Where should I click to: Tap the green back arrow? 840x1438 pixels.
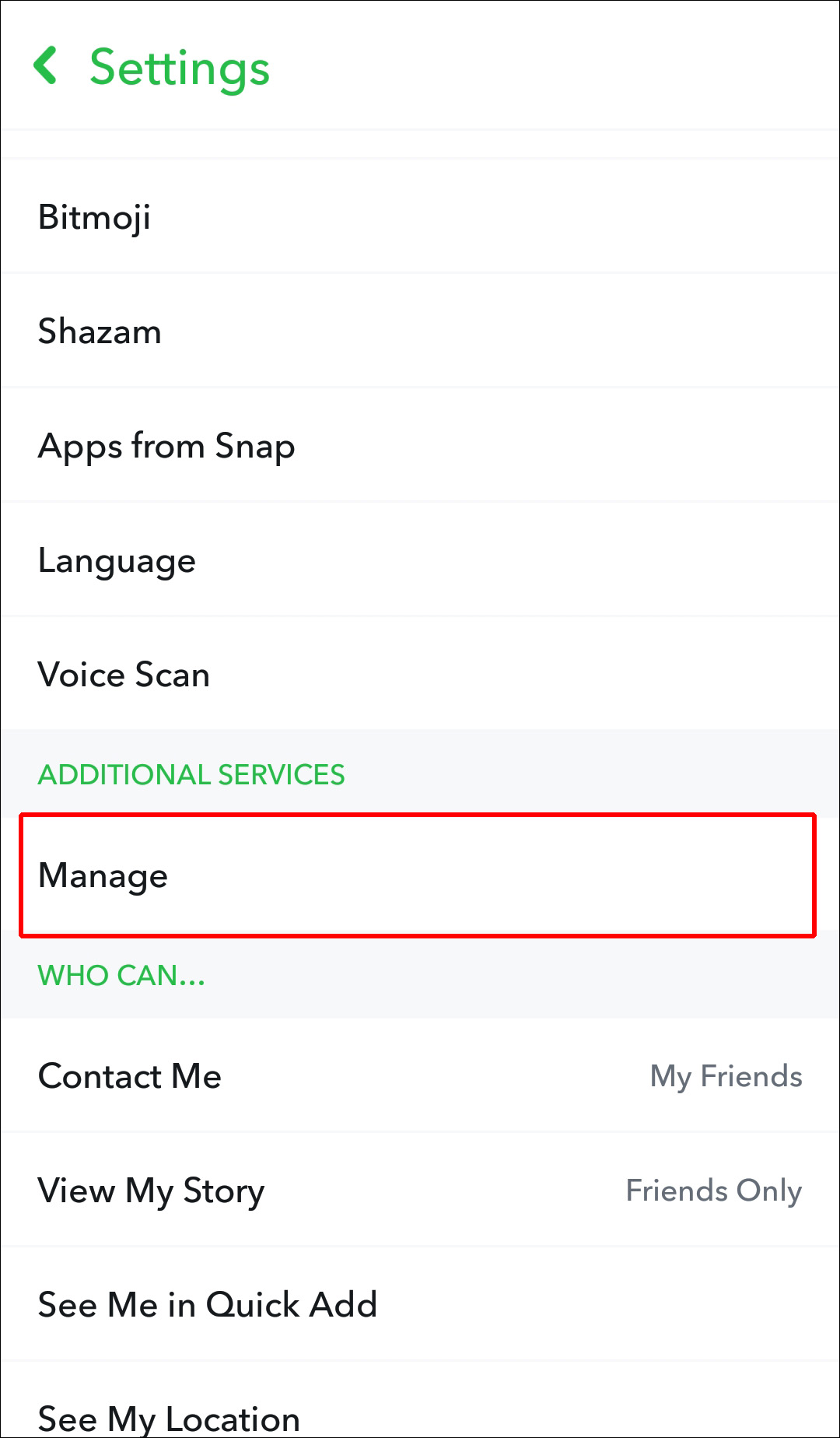point(46,65)
